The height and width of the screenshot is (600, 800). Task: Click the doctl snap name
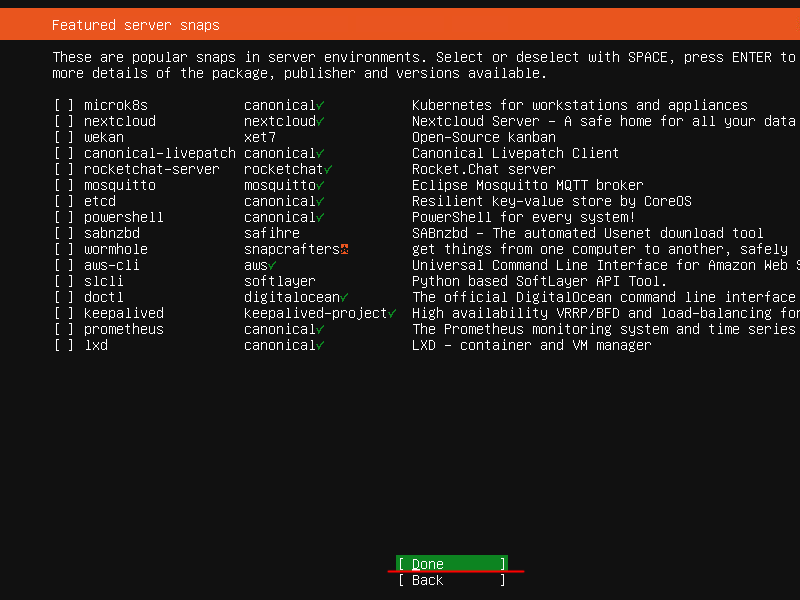pos(104,297)
